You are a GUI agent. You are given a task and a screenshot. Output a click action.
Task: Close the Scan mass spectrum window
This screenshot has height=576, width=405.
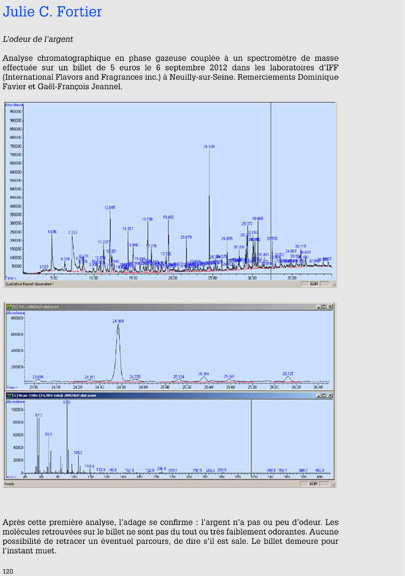tap(330, 395)
